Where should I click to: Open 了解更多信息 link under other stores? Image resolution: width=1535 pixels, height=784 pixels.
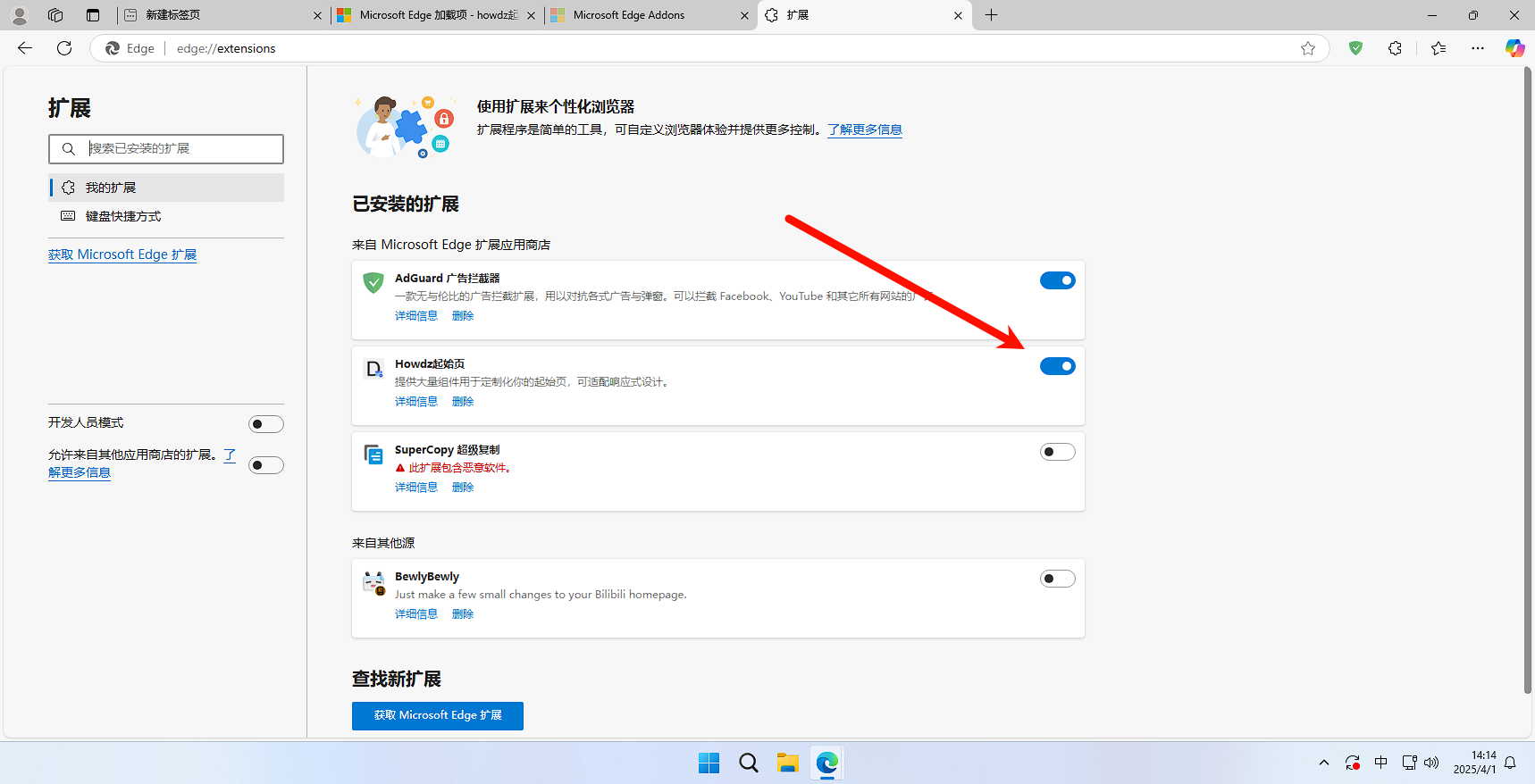(80, 472)
